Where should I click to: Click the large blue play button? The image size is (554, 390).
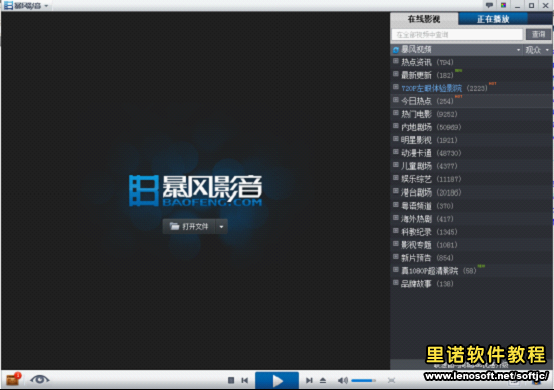point(277,380)
